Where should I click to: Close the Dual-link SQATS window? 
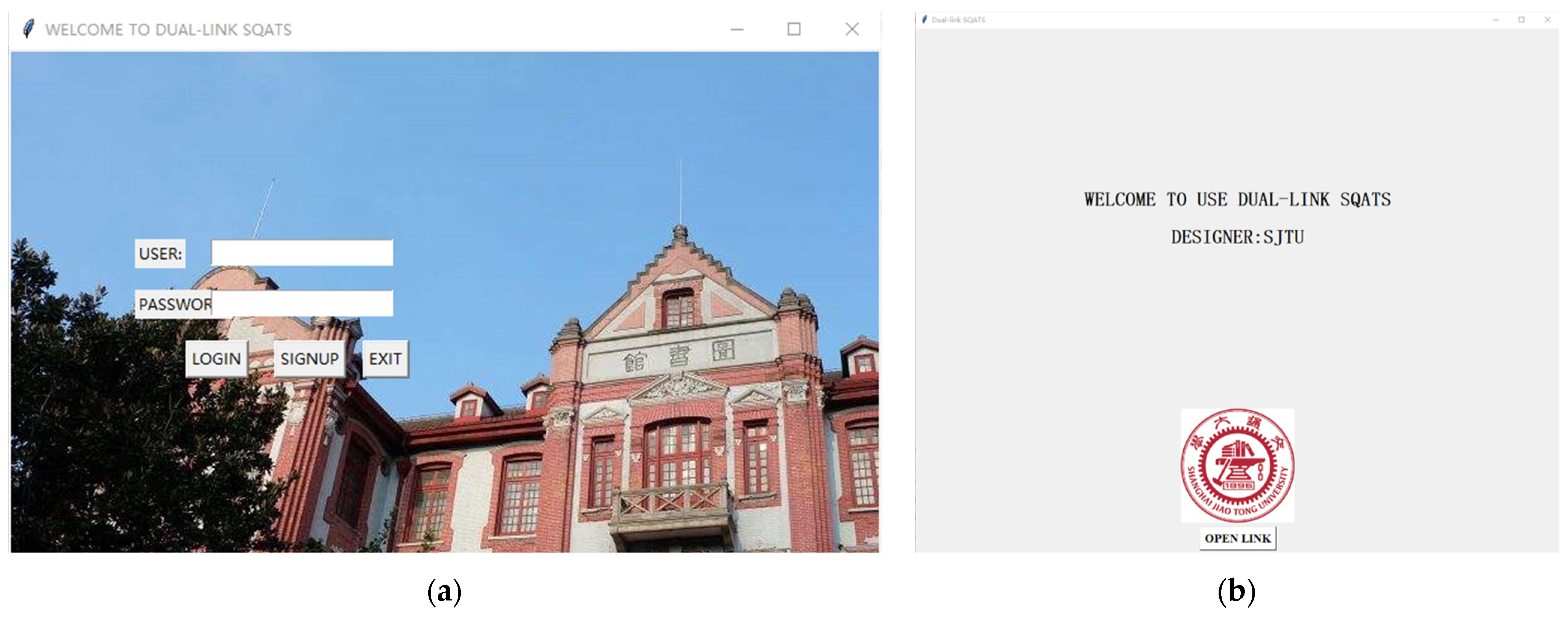coord(1547,20)
